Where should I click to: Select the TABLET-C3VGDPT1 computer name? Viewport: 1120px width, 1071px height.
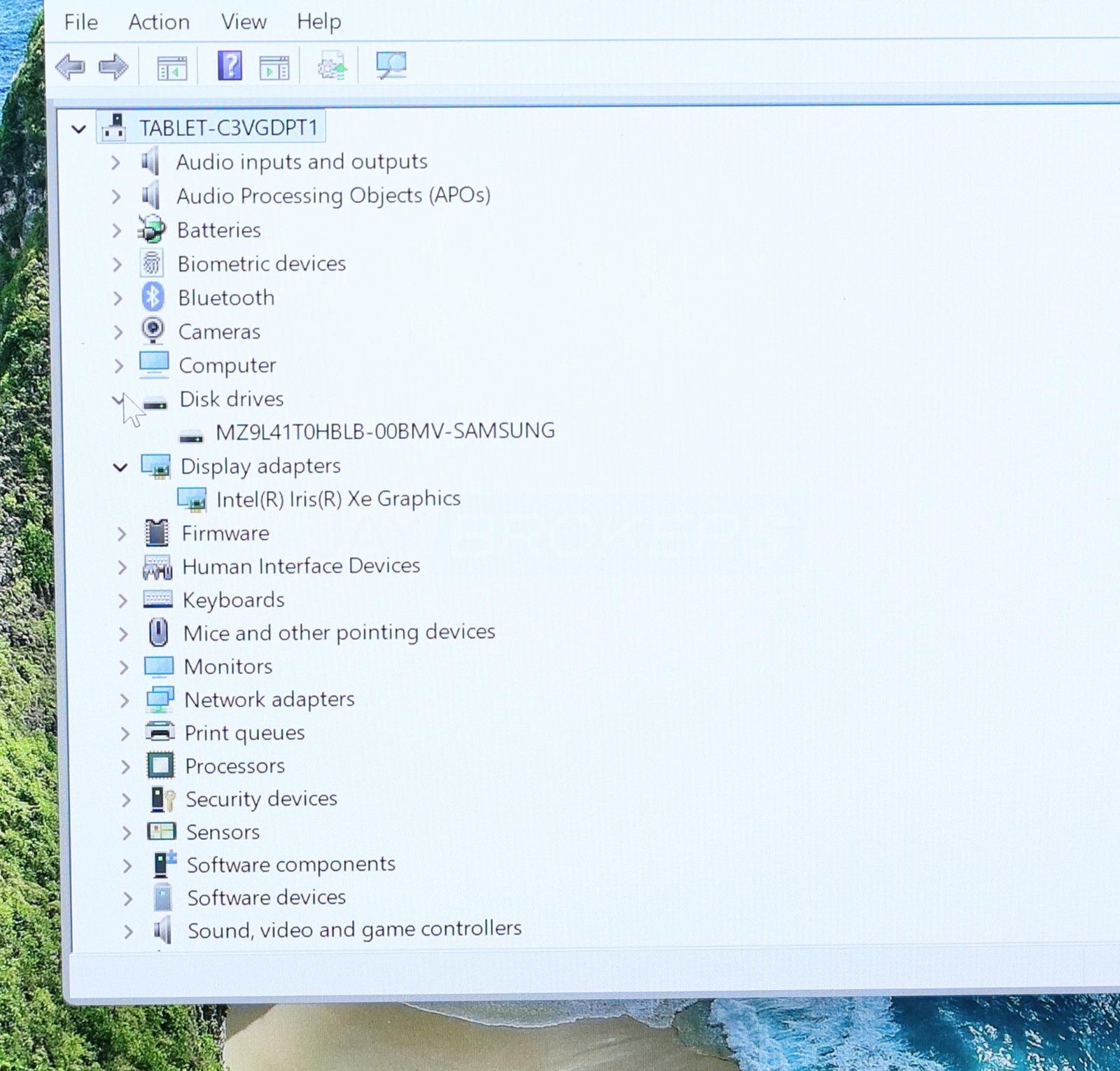click(x=228, y=128)
